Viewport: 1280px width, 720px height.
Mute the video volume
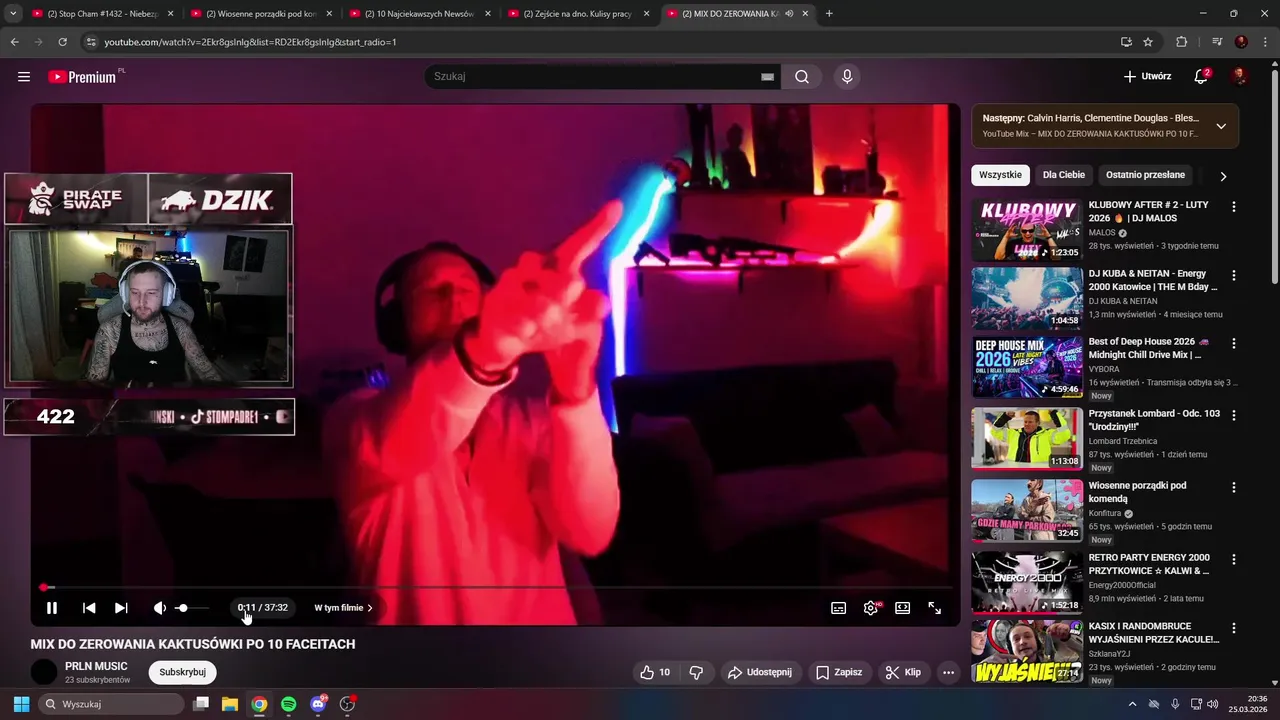click(x=159, y=608)
